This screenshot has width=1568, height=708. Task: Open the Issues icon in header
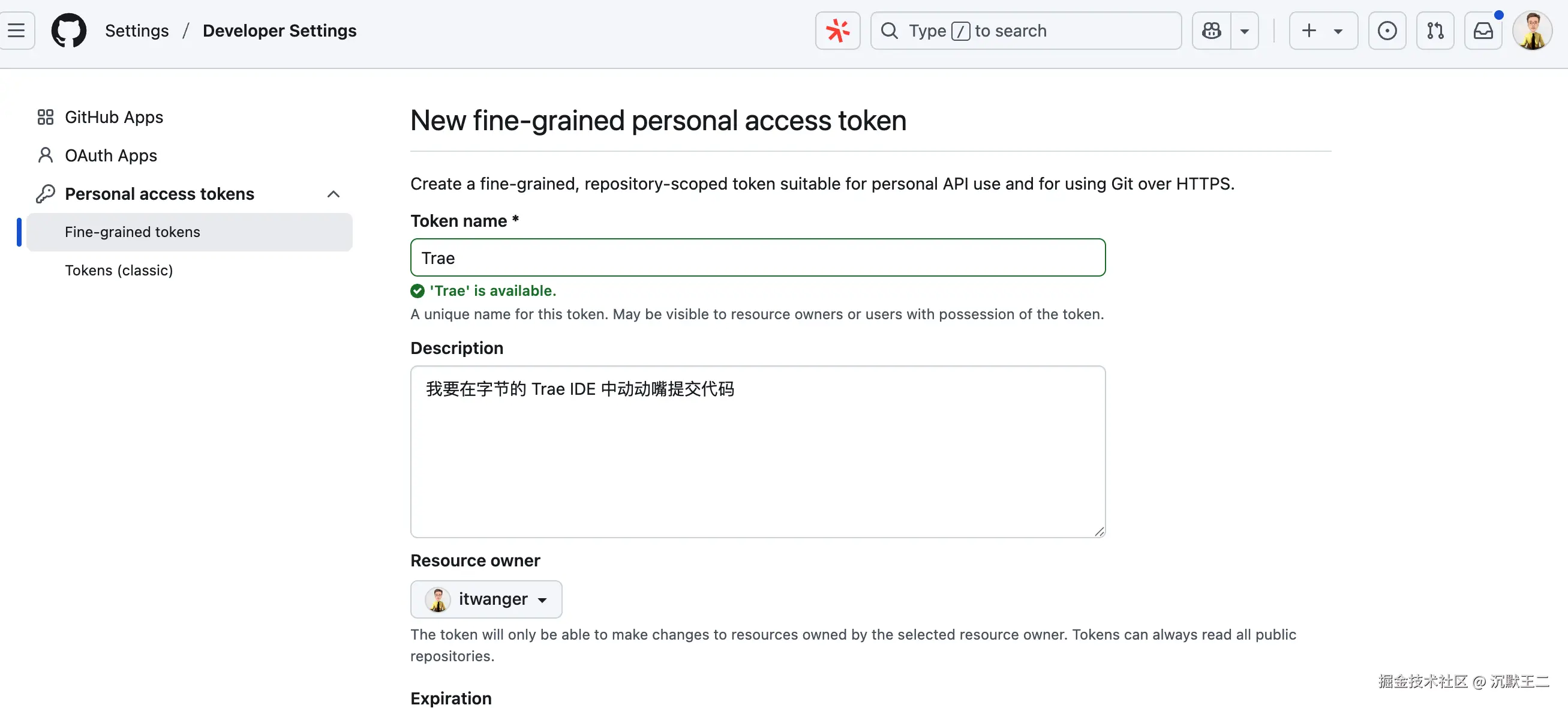(1387, 31)
